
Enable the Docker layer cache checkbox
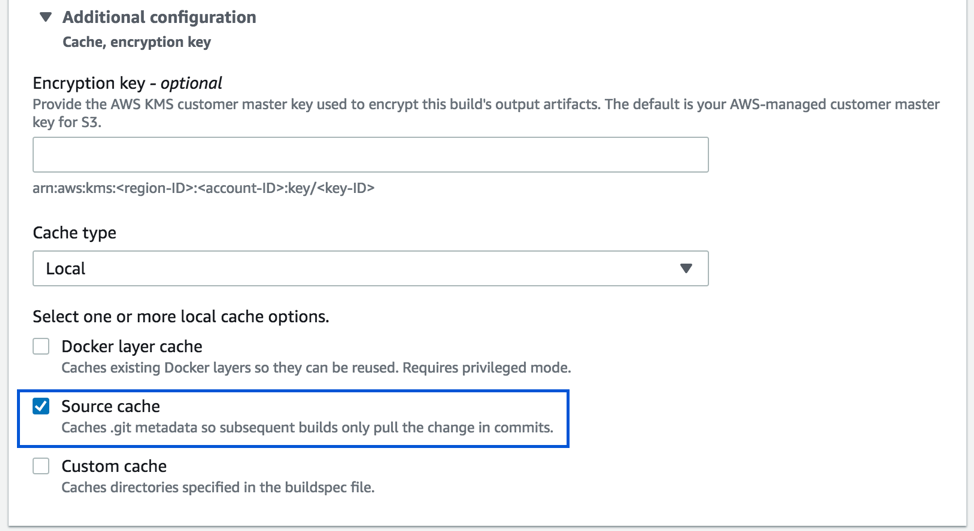pyautogui.click(x=41, y=347)
